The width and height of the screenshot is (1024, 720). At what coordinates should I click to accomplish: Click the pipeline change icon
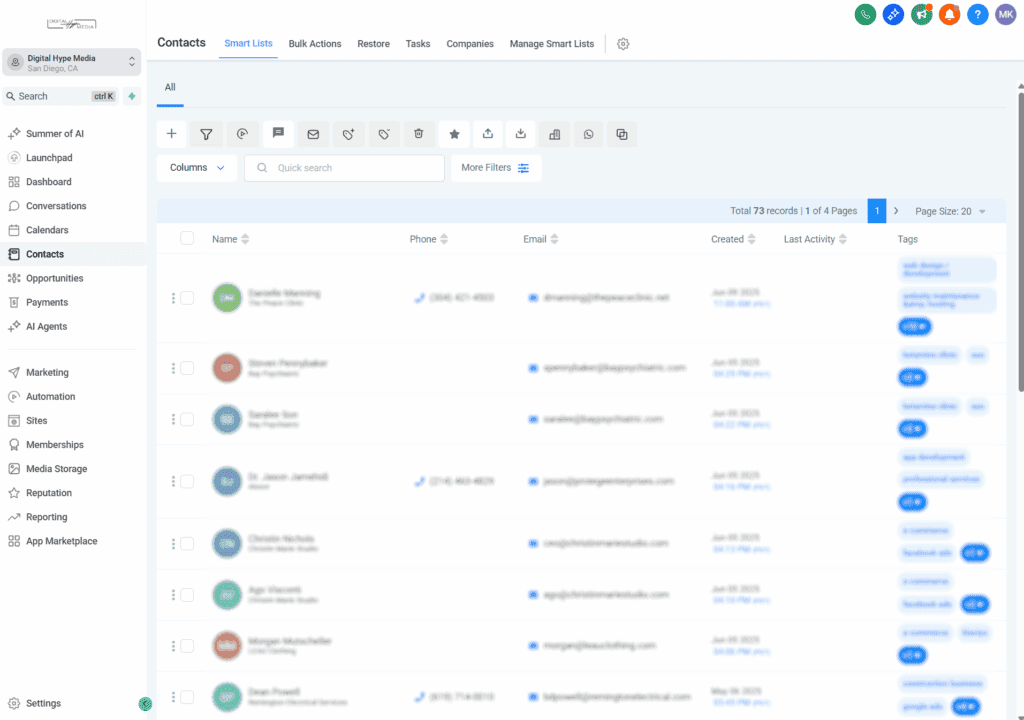tap(242, 134)
